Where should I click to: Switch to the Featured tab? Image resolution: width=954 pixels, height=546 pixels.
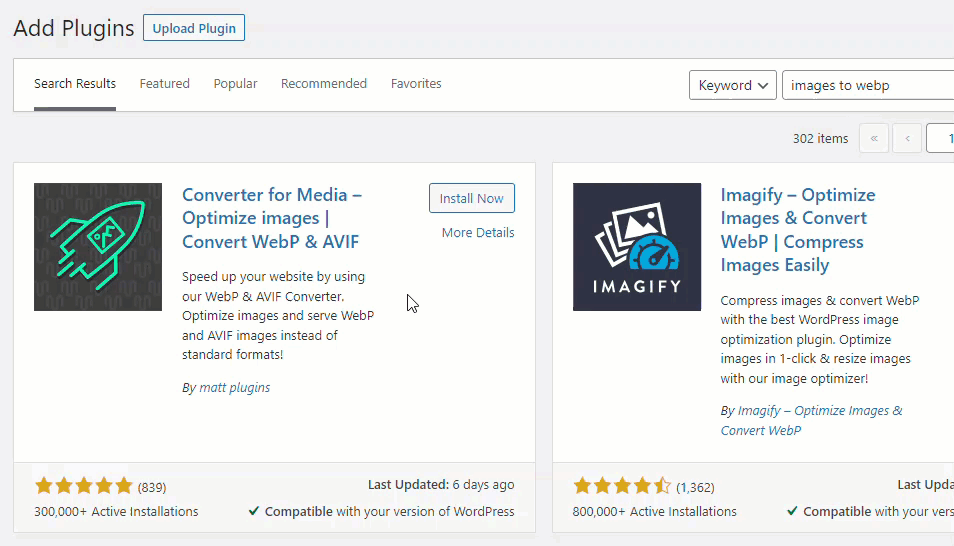click(x=164, y=84)
